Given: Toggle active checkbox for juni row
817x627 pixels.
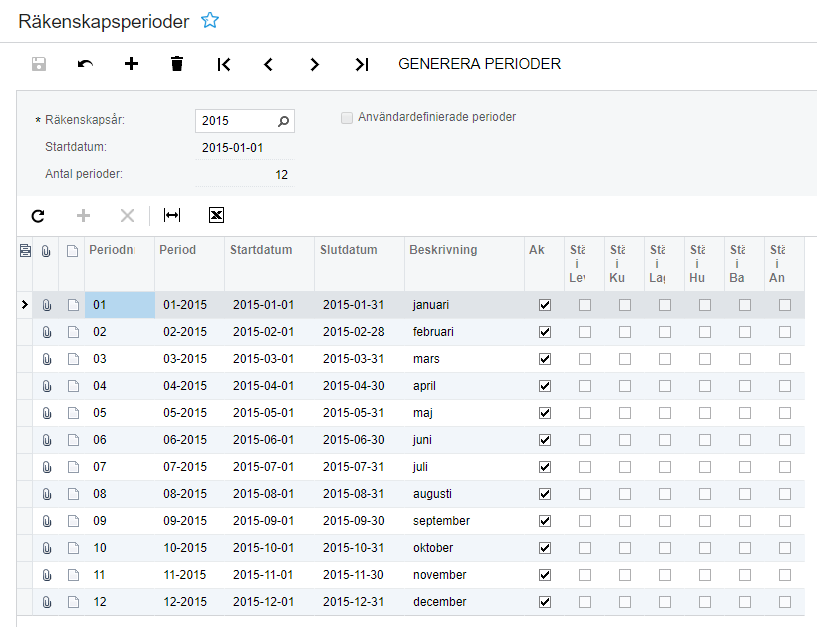Looking at the screenshot, I should (545, 440).
